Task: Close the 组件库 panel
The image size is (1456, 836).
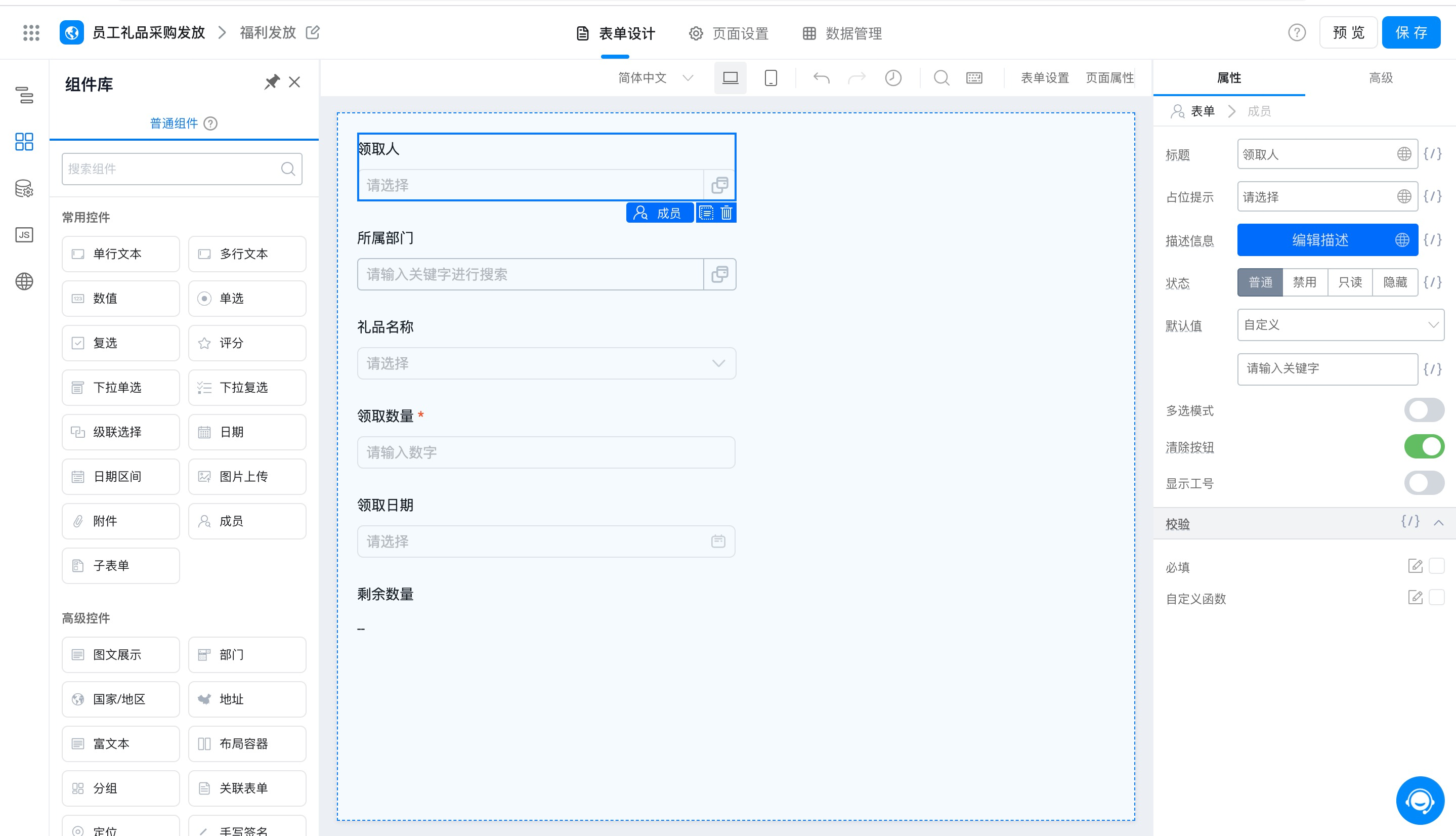Action: point(294,82)
